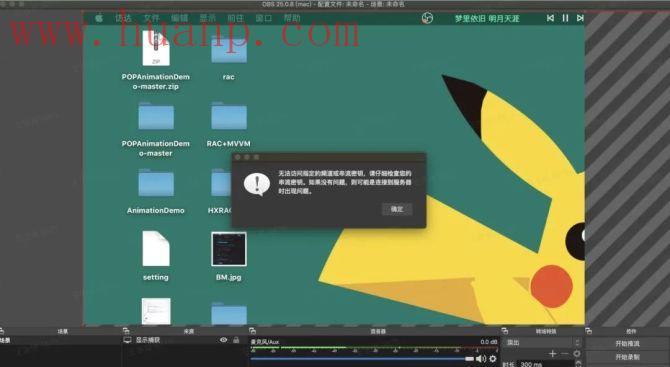Open transition properties gear icon
This screenshot has height=367, width=670.
click(576, 354)
